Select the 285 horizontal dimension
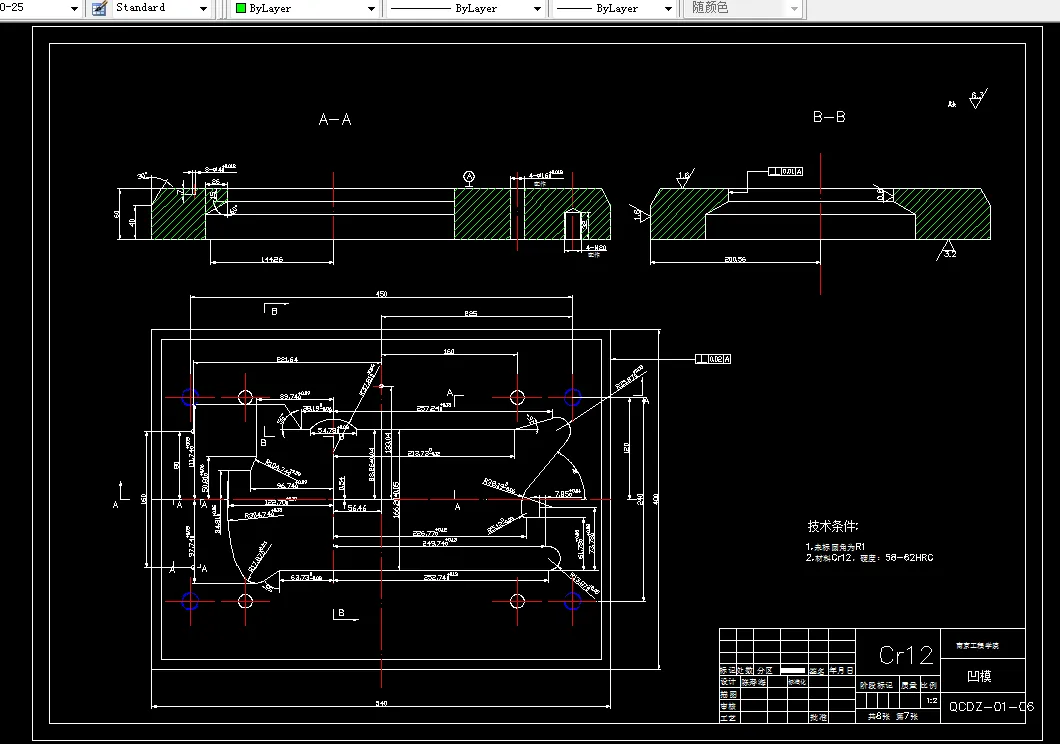 point(471,314)
